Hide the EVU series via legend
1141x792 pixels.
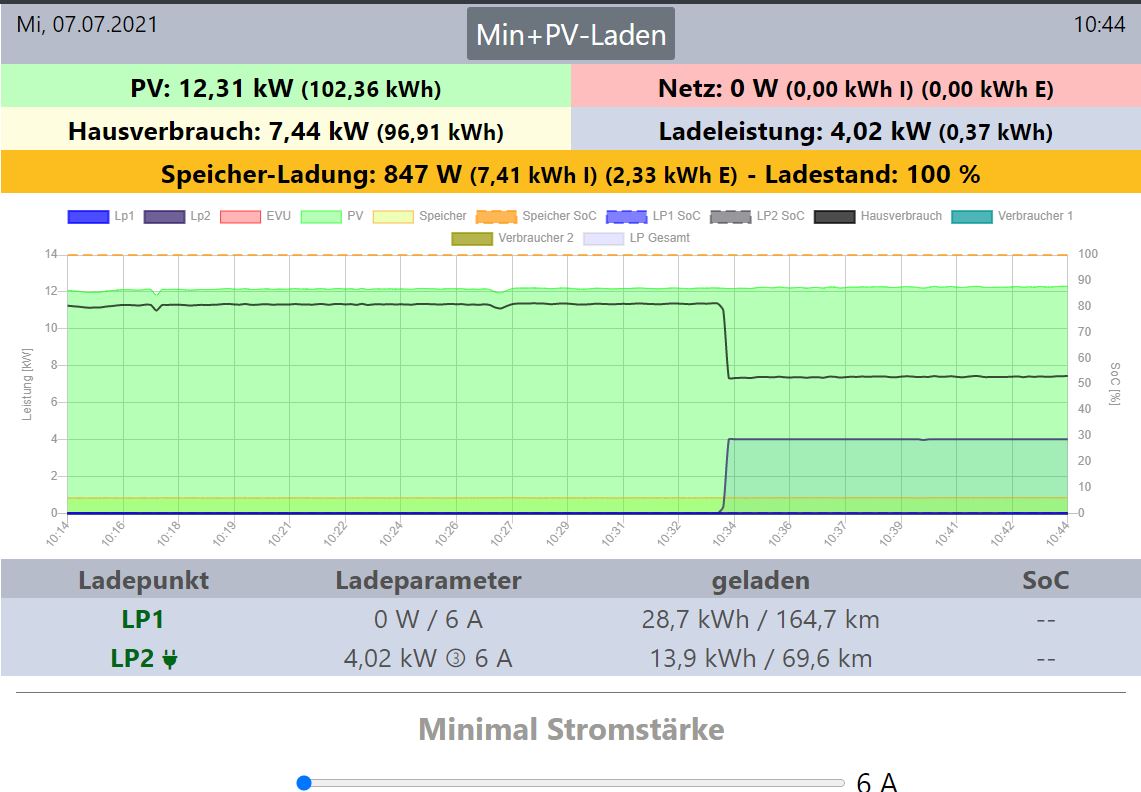255,216
